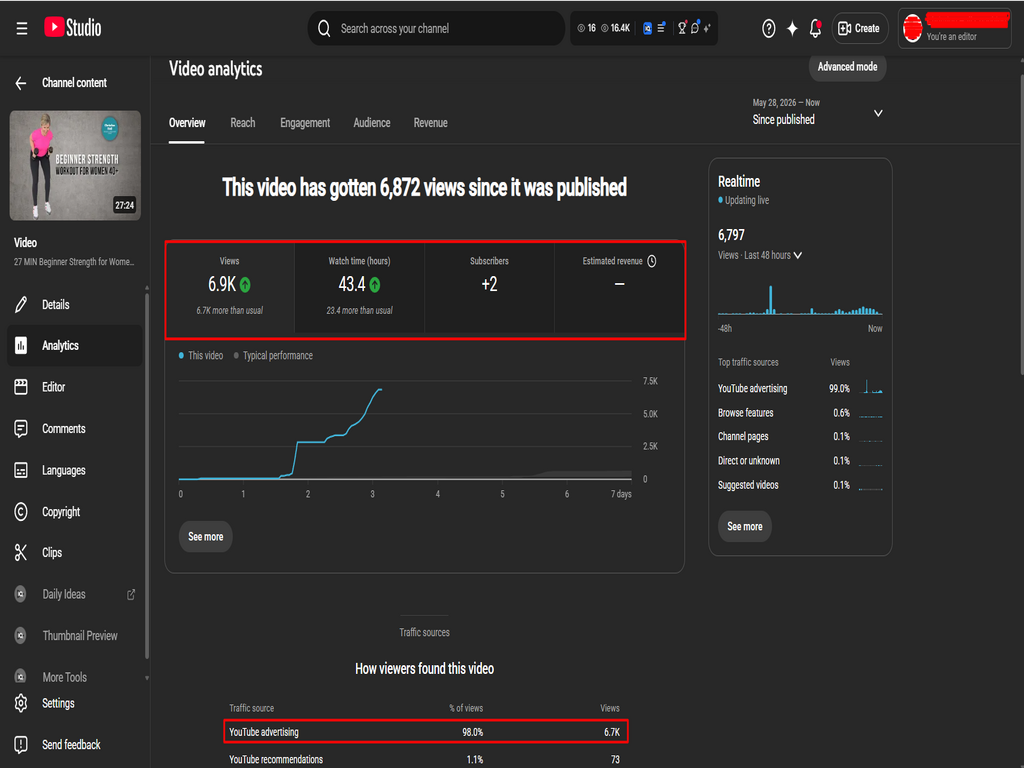Focus the Search across your channel field
Image resolution: width=1024 pixels, height=768 pixels.
click(436, 28)
